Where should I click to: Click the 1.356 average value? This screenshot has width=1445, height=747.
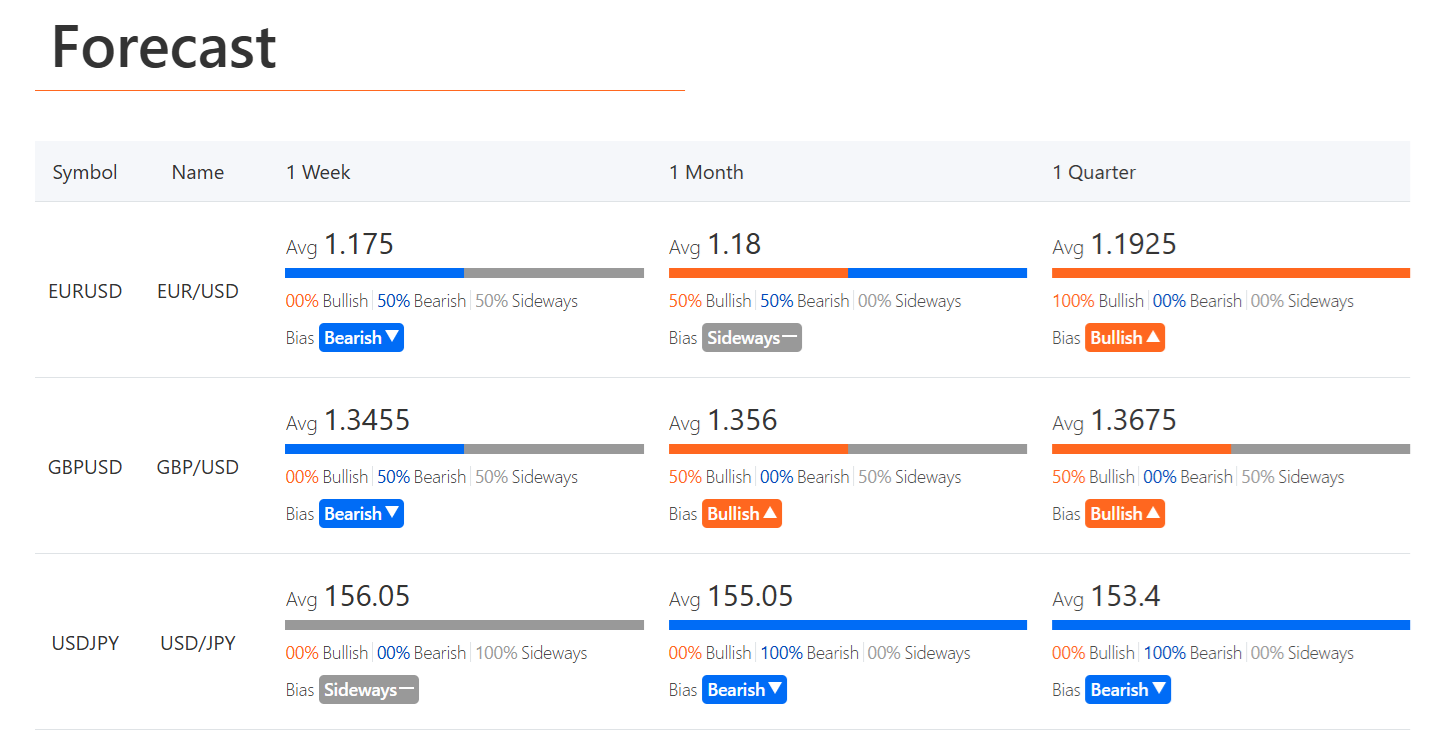click(742, 420)
